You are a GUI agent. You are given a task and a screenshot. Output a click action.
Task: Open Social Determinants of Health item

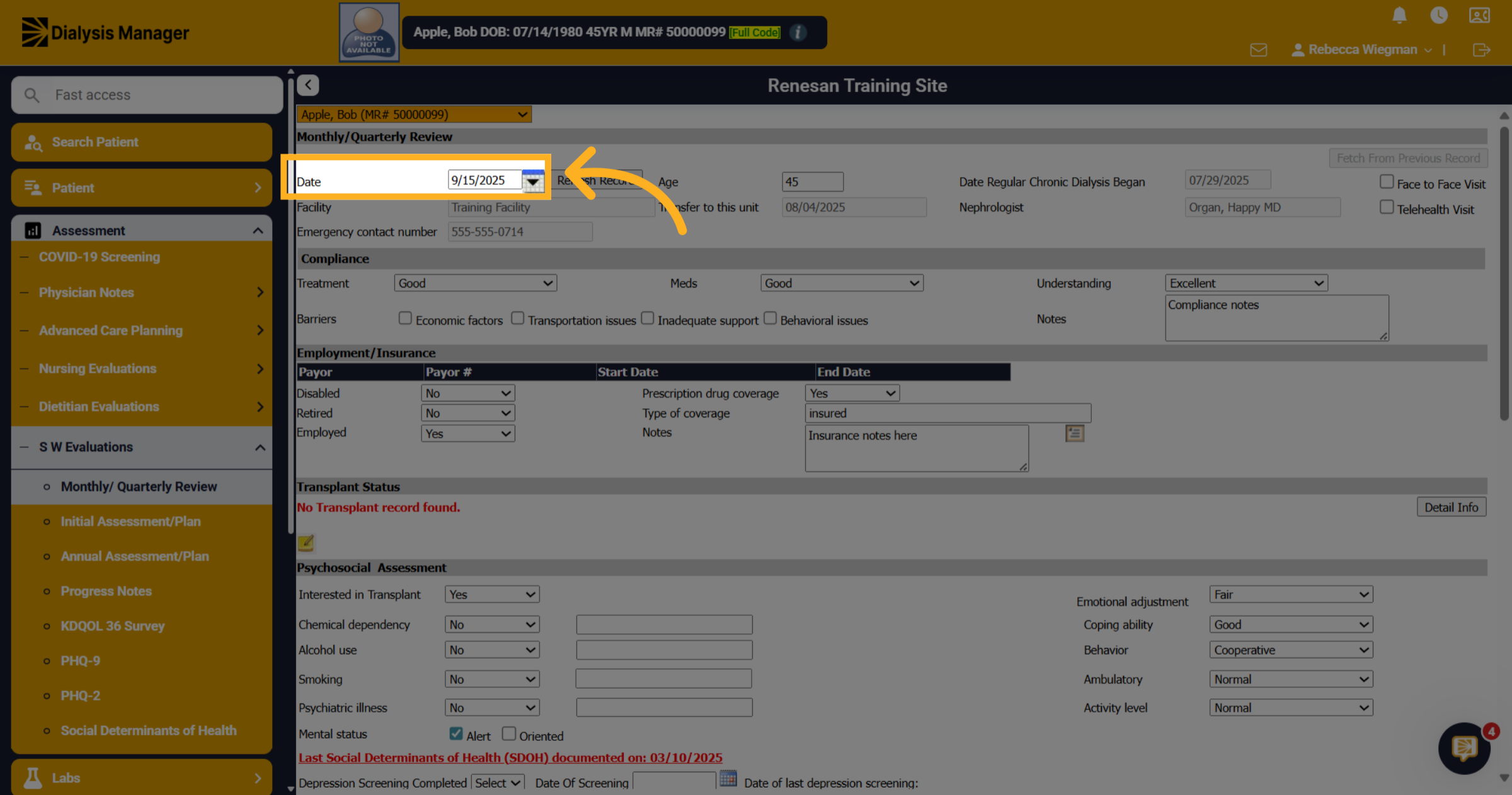coord(149,731)
